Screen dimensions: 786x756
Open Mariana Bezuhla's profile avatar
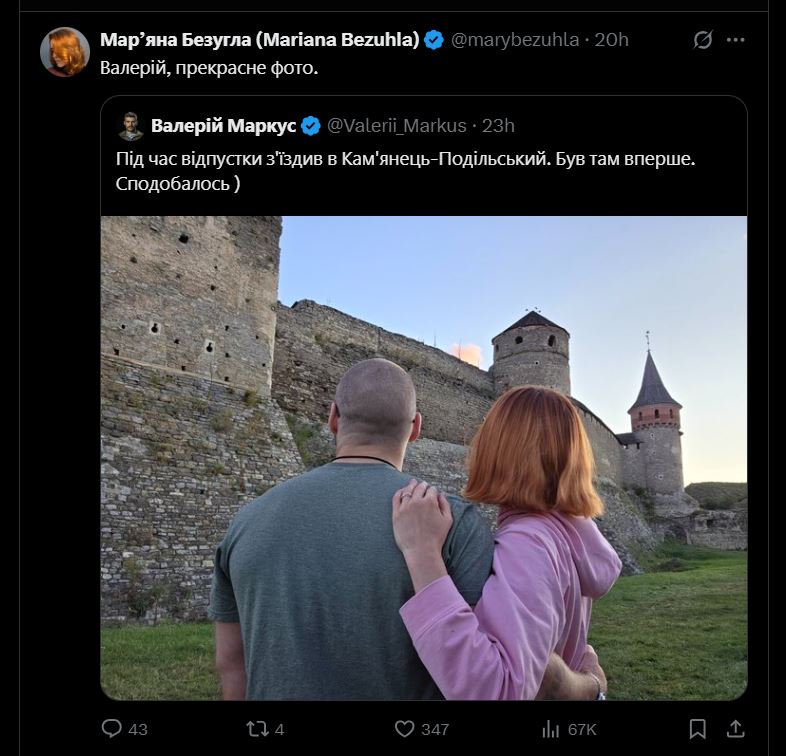pyautogui.click(x=65, y=52)
